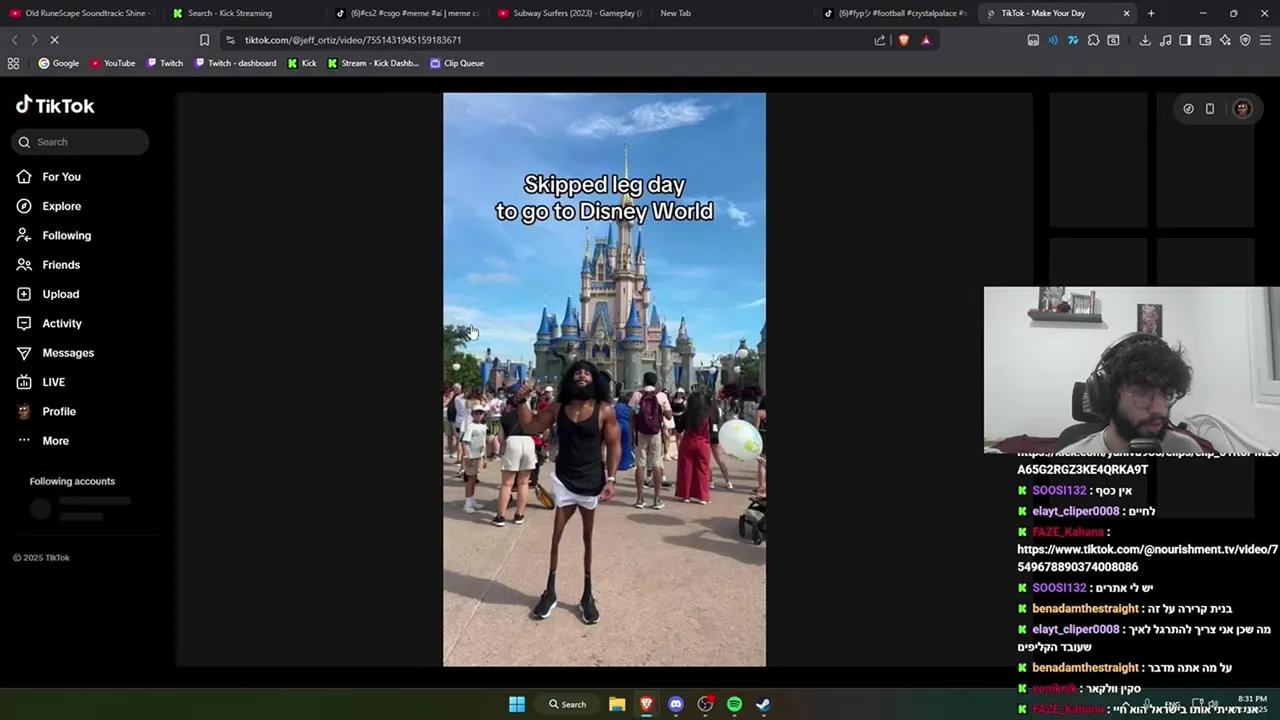The width and height of the screenshot is (1280, 720).
Task: Click the share page icon in address bar
Action: tap(880, 40)
